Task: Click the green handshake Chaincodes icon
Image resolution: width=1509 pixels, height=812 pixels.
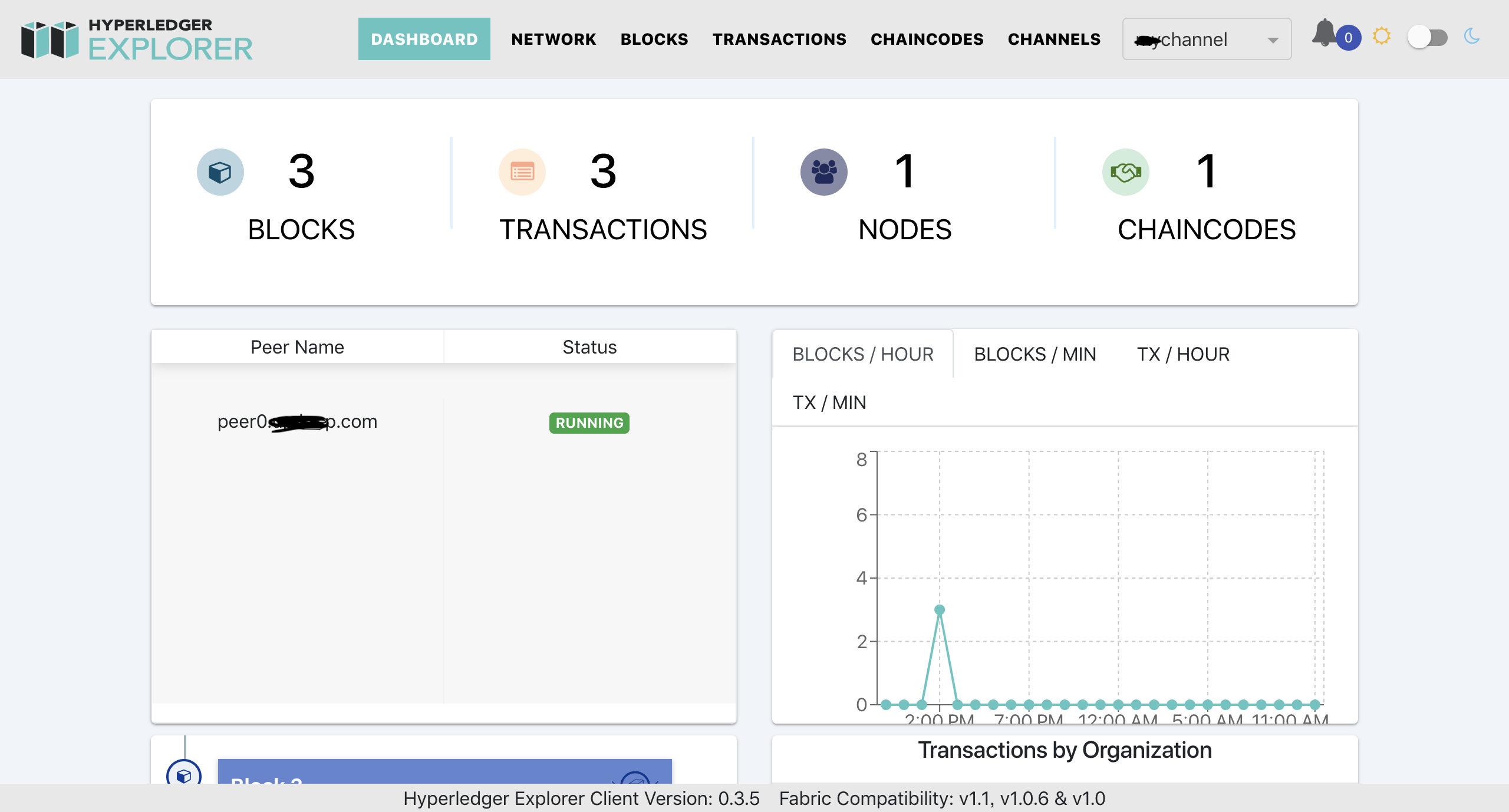Action: pyautogui.click(x=1125, y=172)
